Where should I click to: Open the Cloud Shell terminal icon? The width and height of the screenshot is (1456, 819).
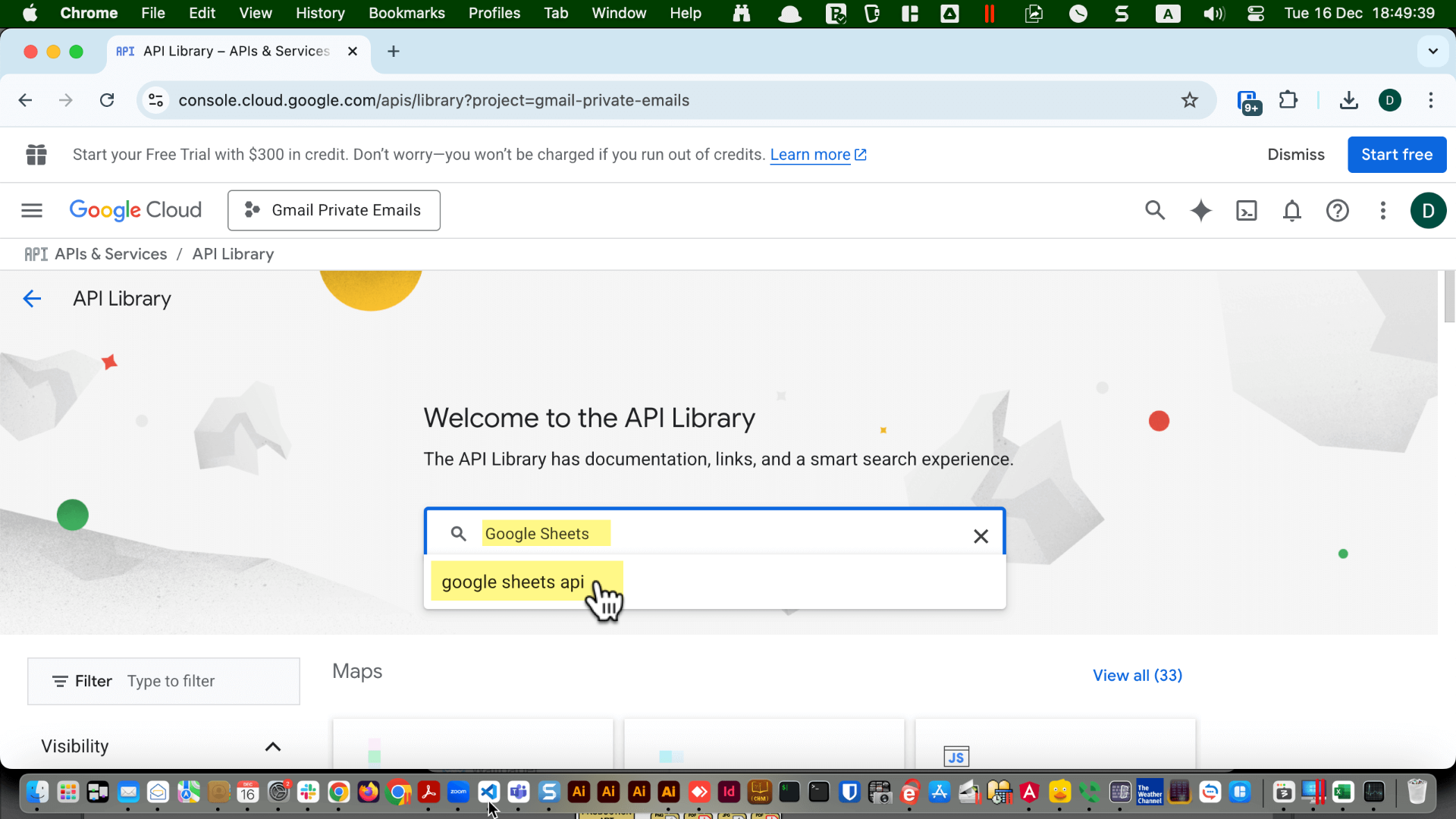click(1246, 210)
